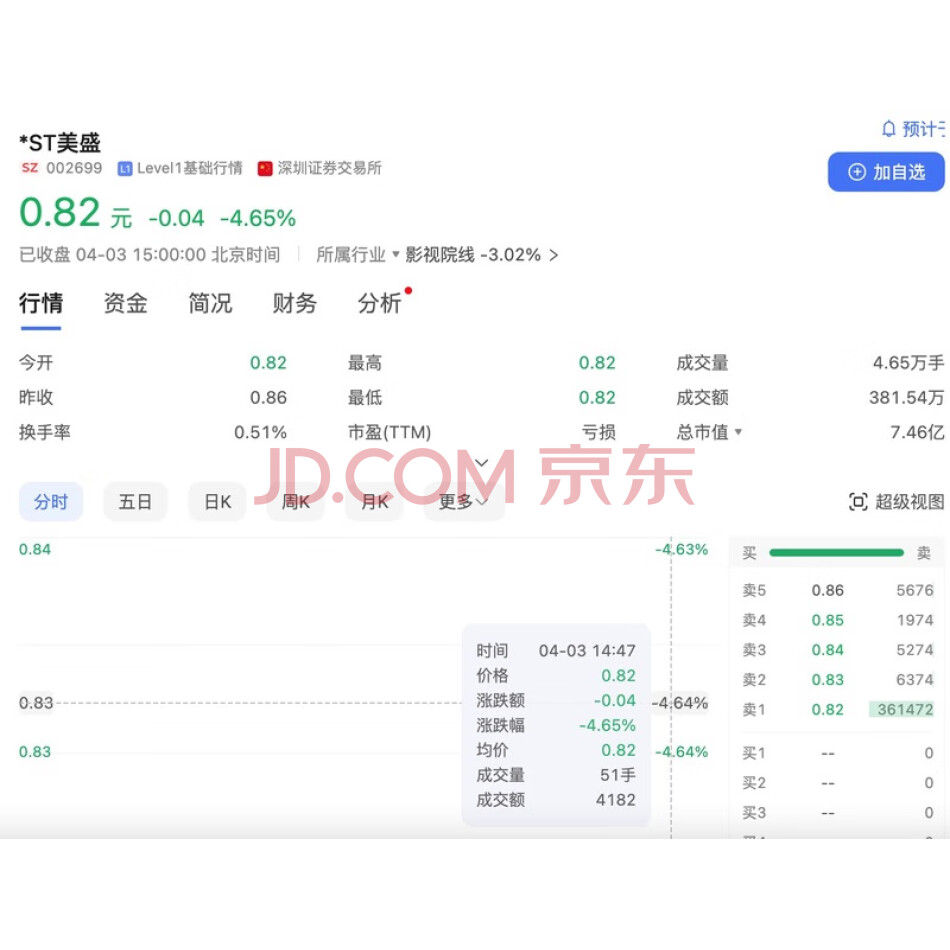
Task: Click the tooltip 成交额 value 4182
Action: (616, 800)
